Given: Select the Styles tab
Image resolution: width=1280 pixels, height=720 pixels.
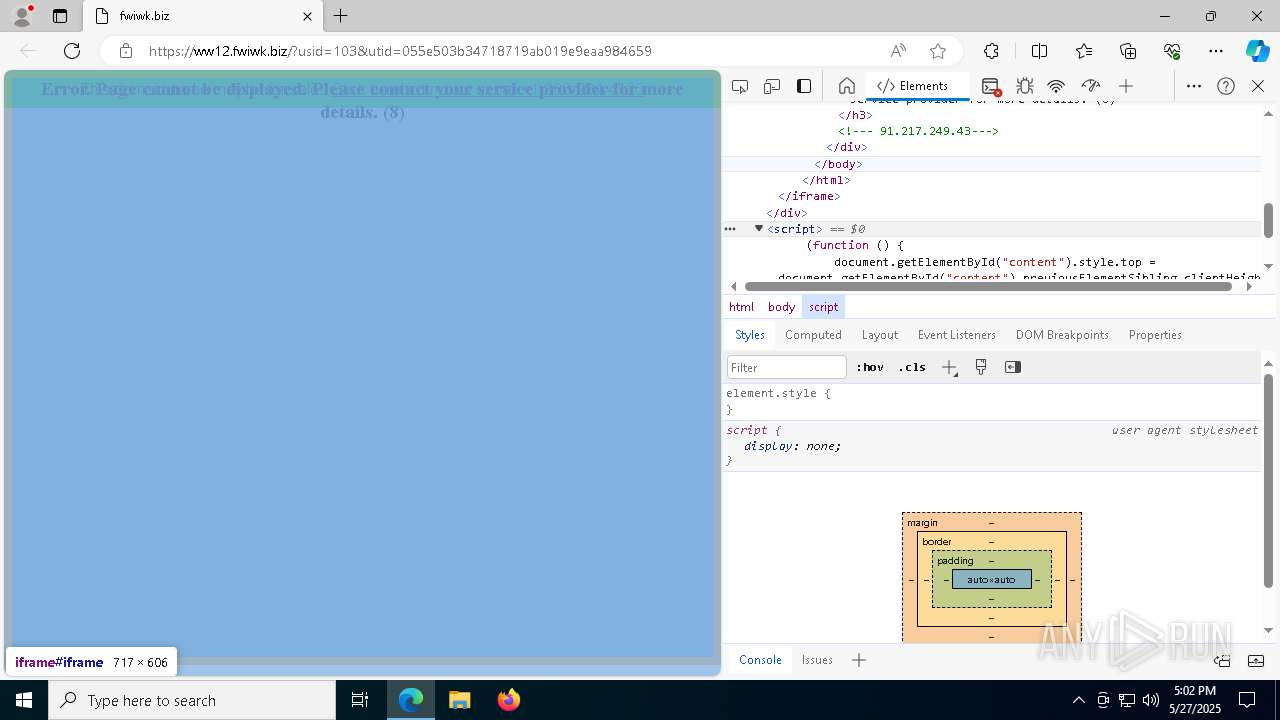Looking at the screenshot, I should tap(750, 335).
